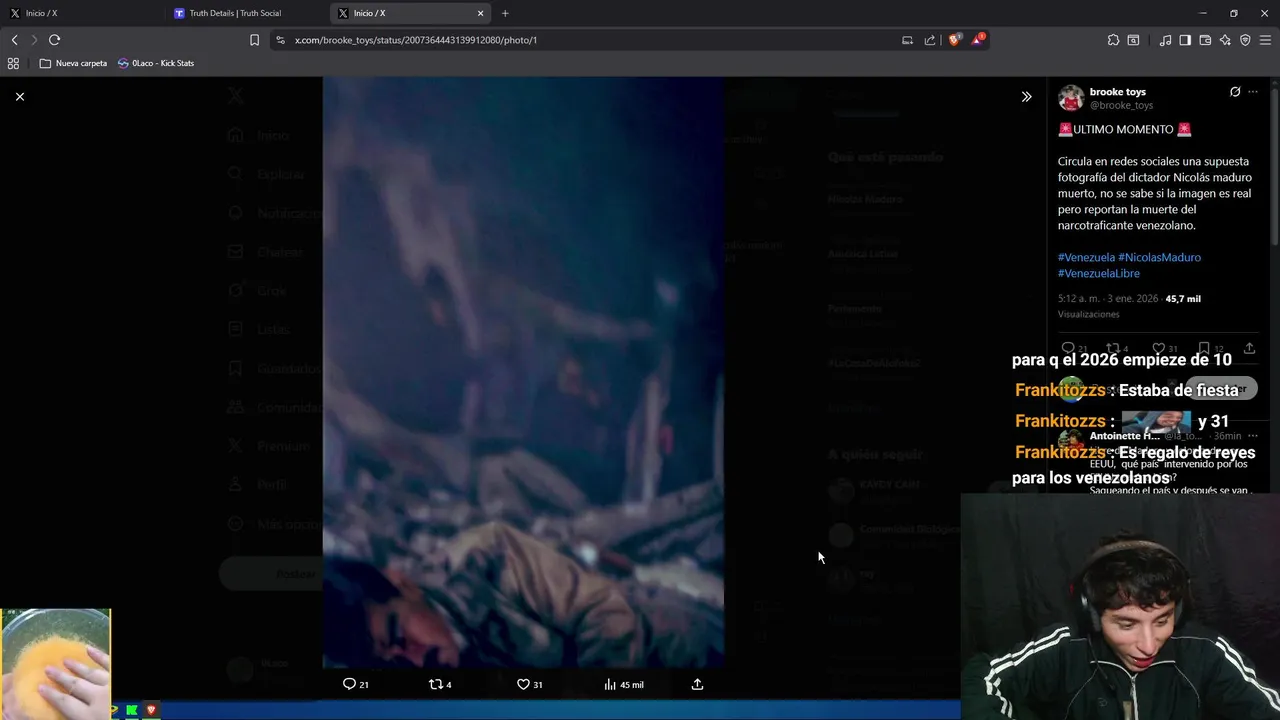1280x720 pixels.
Task: Click the Grok explain-post icon
Action: point(1235,92)
